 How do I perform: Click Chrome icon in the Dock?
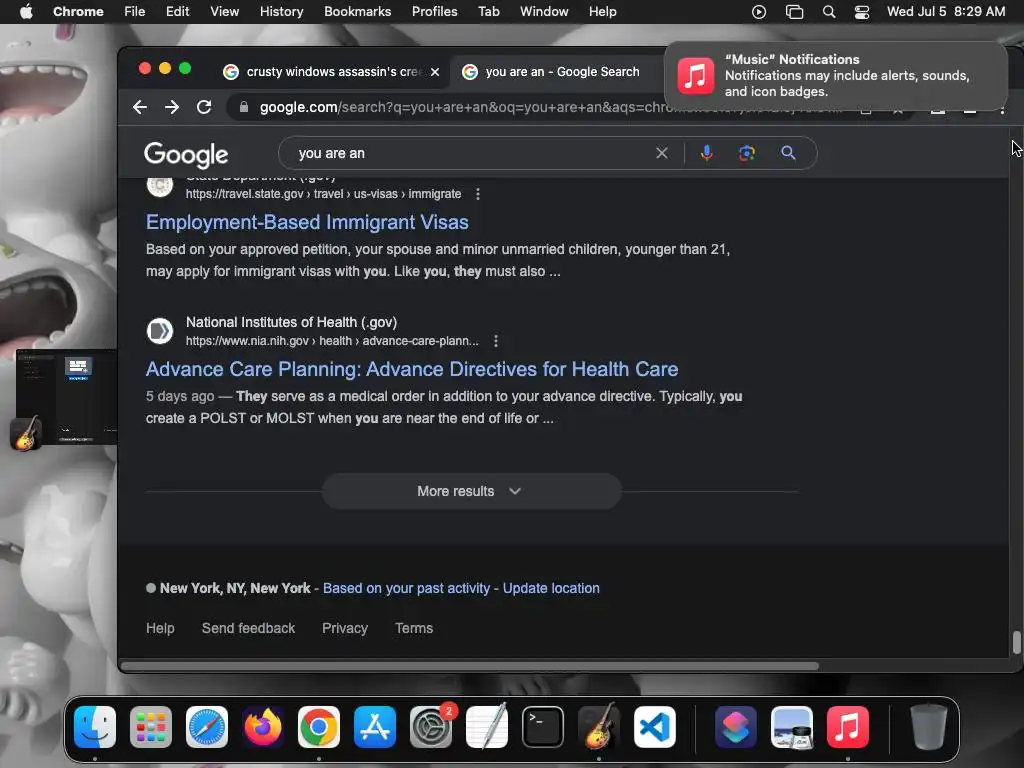click(319, 727)
